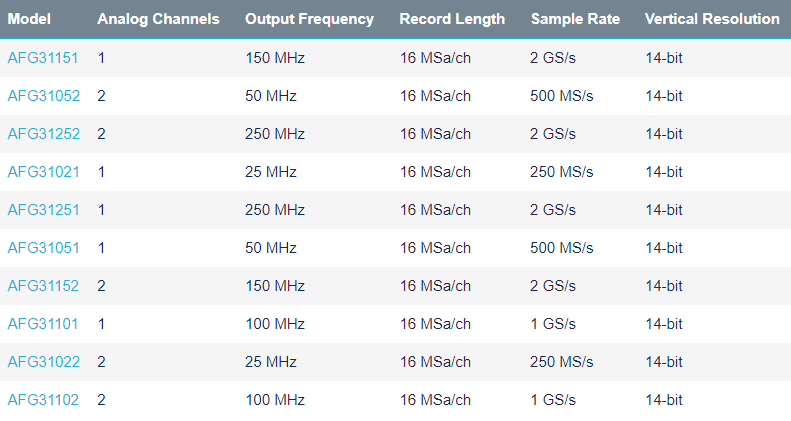
Task: Open the AFG31102 model link
Action: [43, 400]
